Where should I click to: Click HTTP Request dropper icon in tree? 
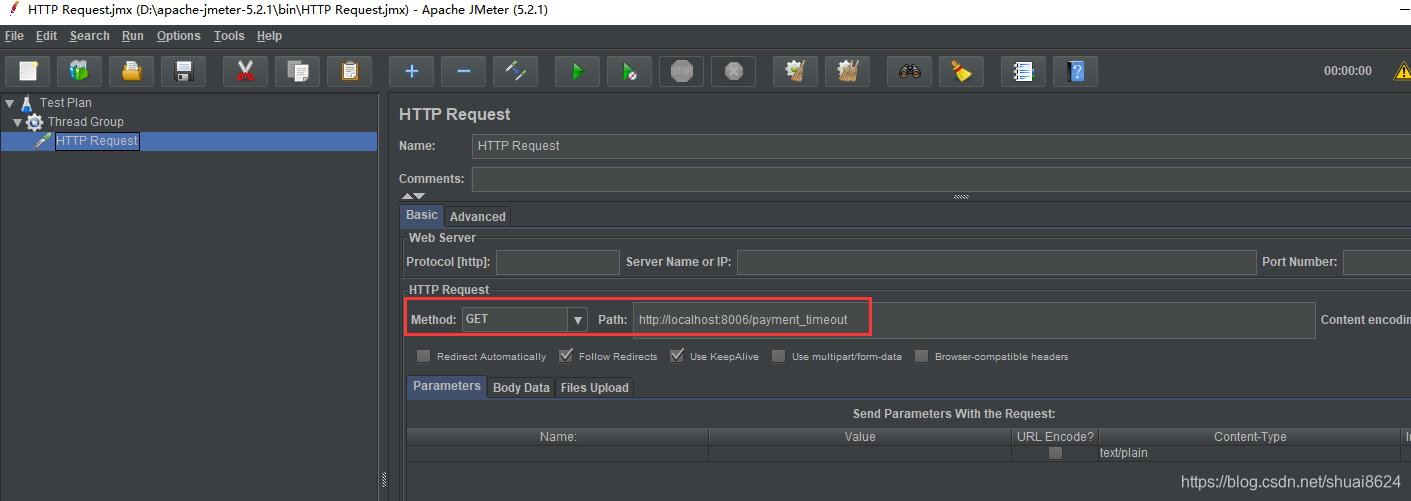coord(43,141)
